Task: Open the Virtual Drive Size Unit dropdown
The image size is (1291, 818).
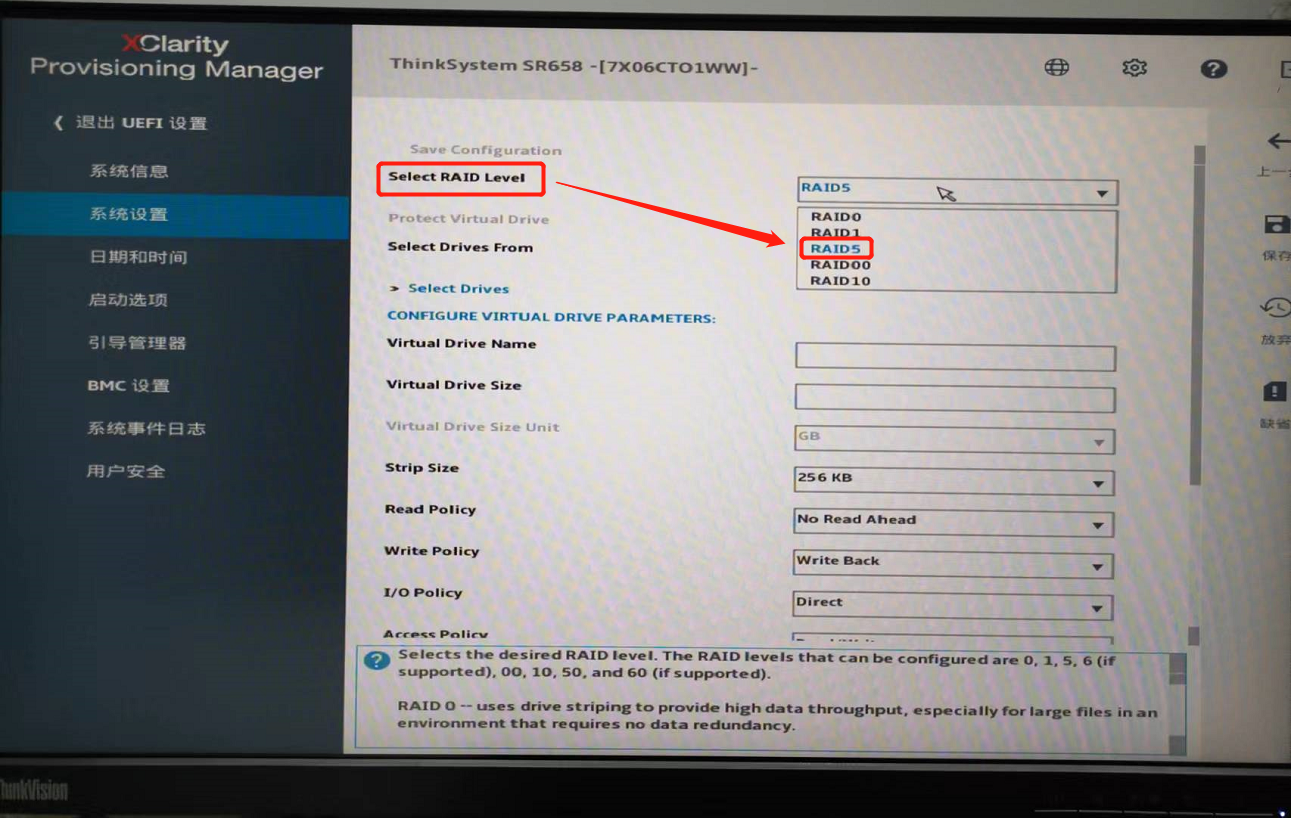Action: [x=954, y=440]
